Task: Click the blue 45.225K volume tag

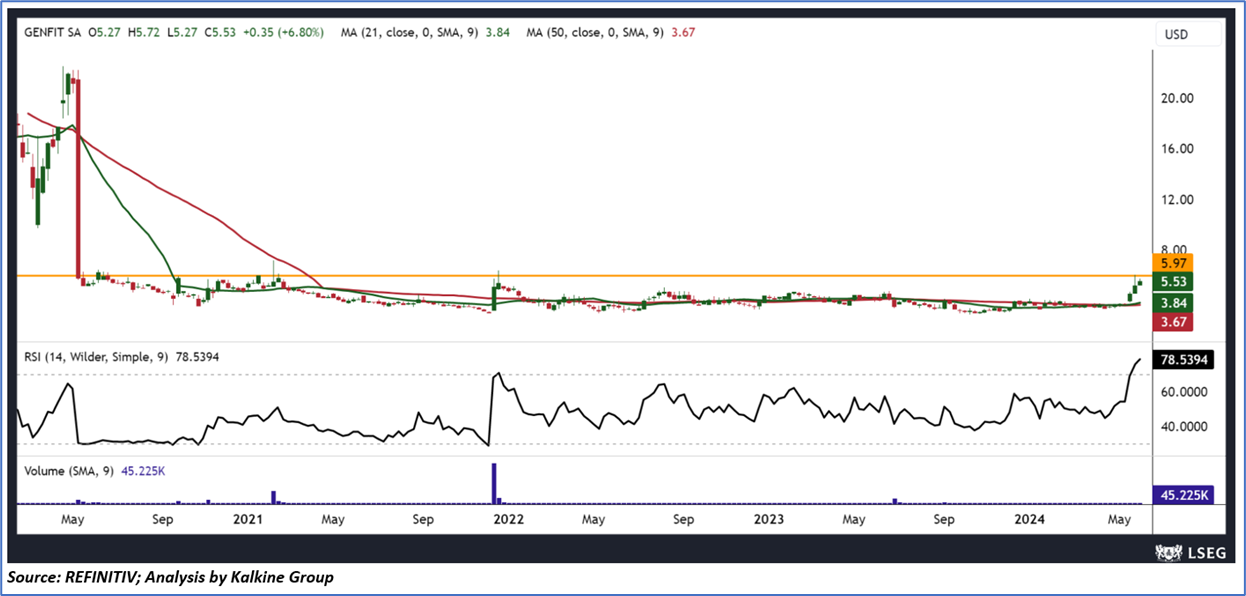Action: point(1183,494)
